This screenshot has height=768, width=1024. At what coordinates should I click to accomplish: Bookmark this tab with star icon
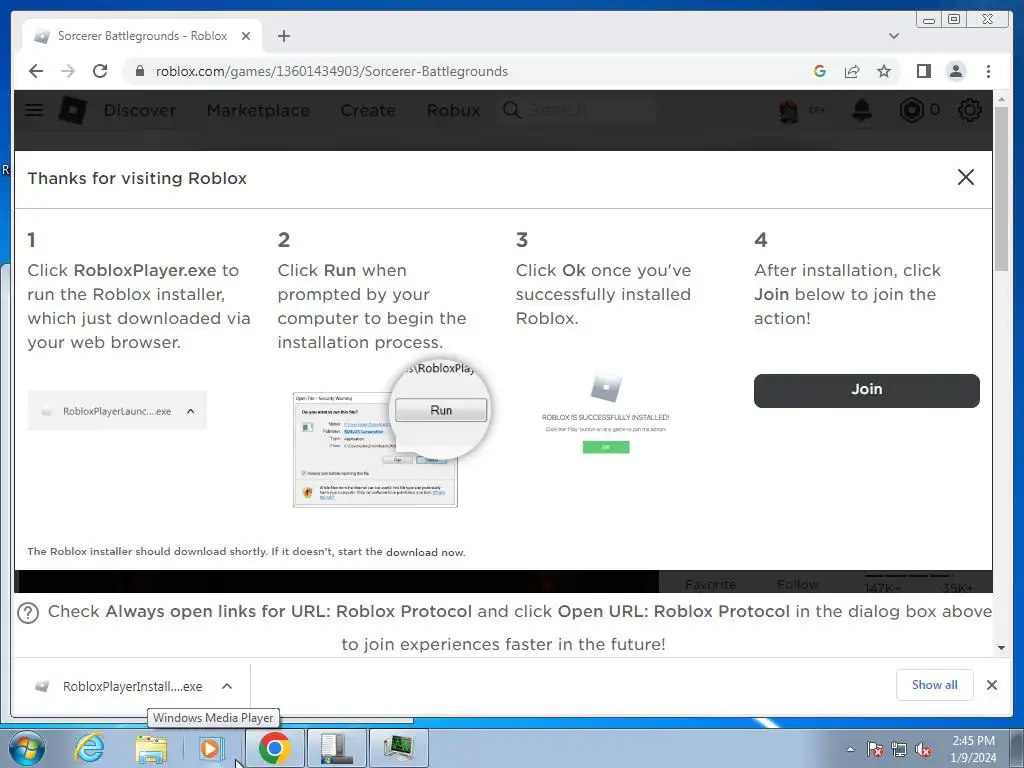pyautogui.click(x=884, y=71)
